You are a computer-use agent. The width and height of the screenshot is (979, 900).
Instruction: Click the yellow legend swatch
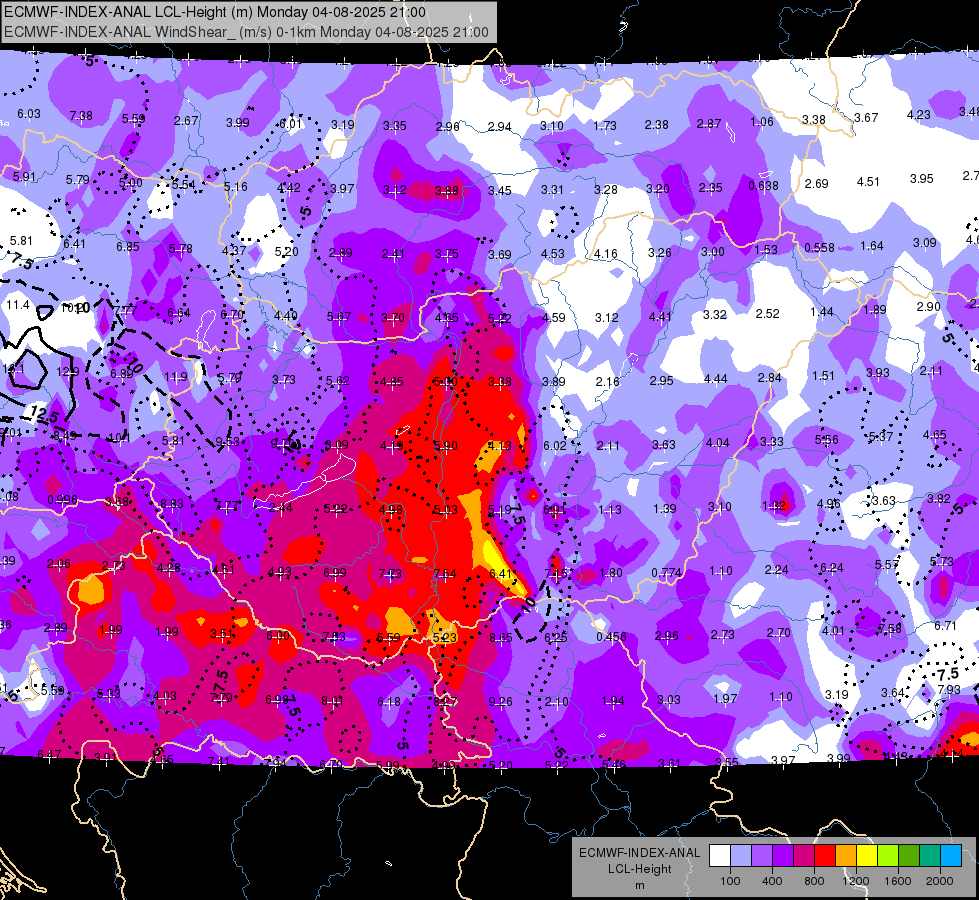tap(867, 856)
